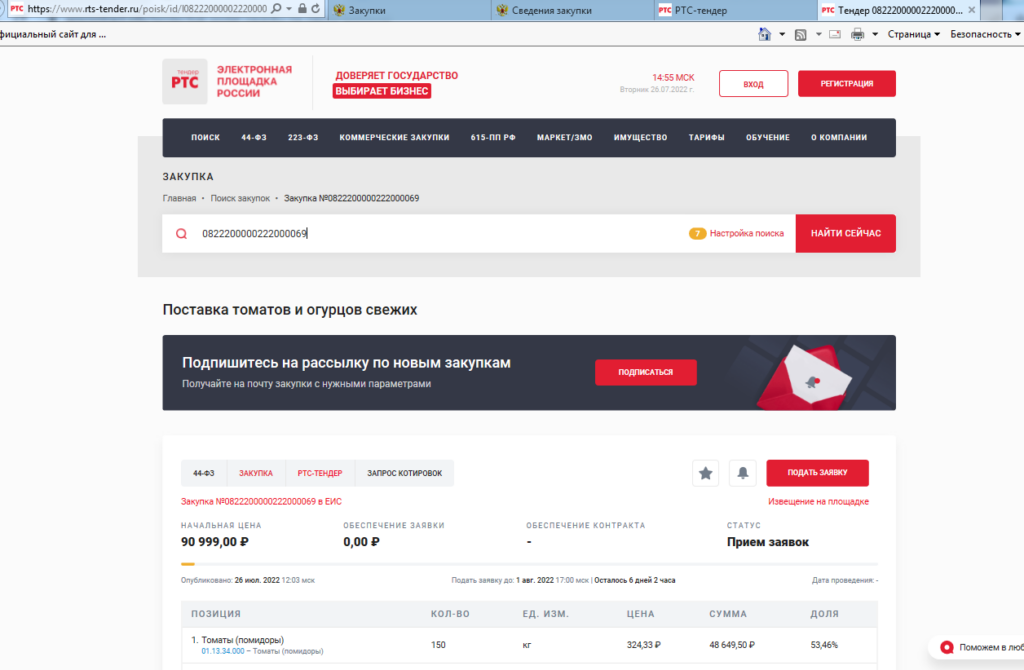
Task: Click the printer icon in the command bar
Action: coord(857,34)
